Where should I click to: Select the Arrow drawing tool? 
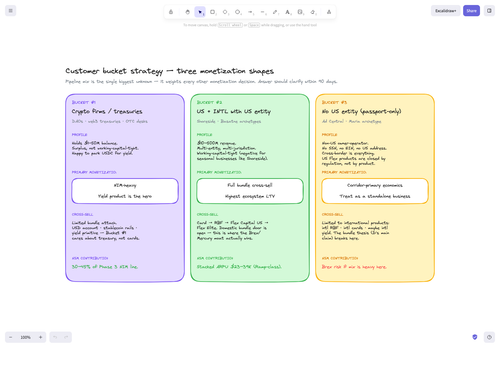pyautogui.click(x=250, y=12)
